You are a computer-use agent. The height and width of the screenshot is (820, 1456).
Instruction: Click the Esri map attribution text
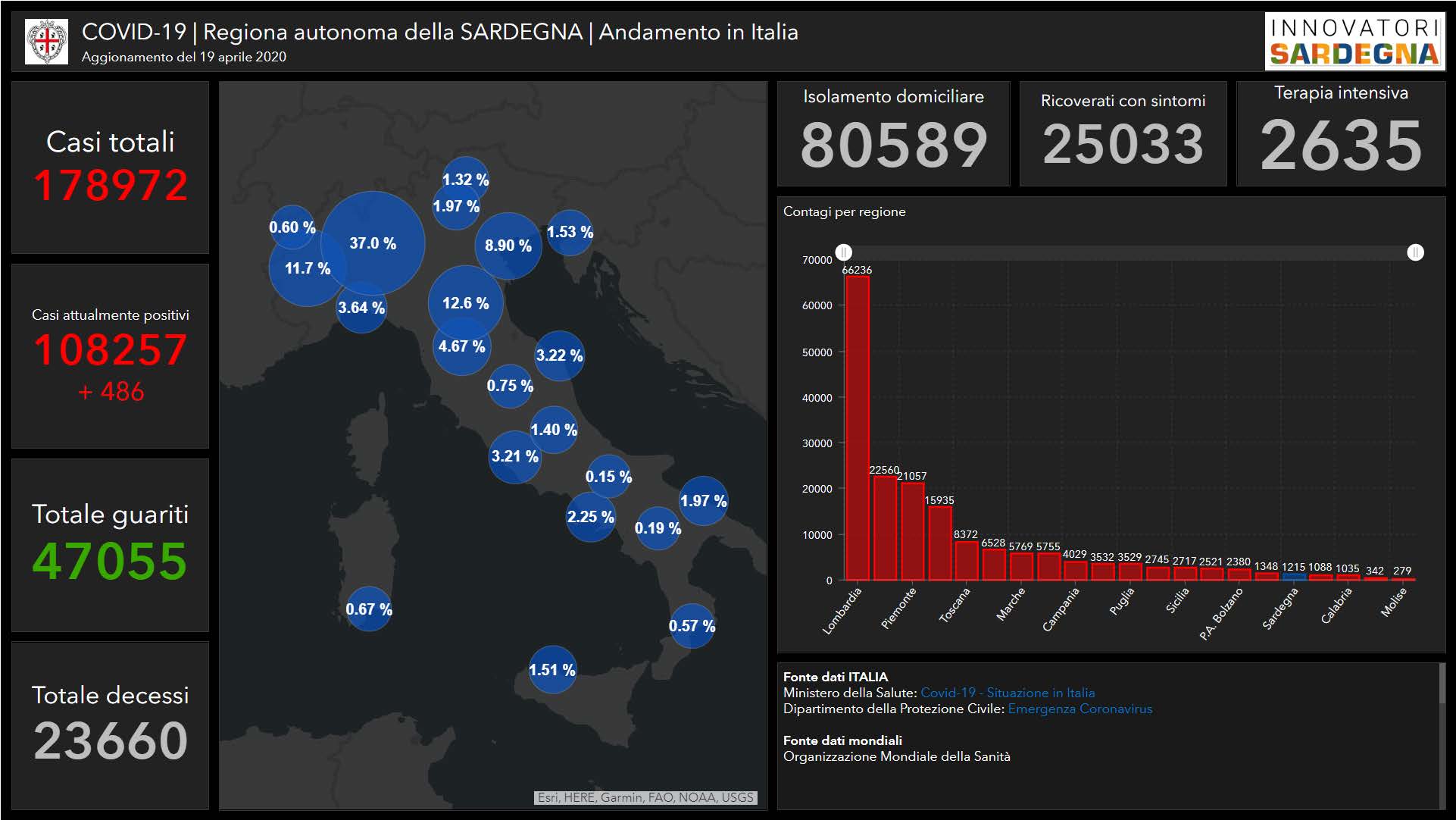(645, 797)
